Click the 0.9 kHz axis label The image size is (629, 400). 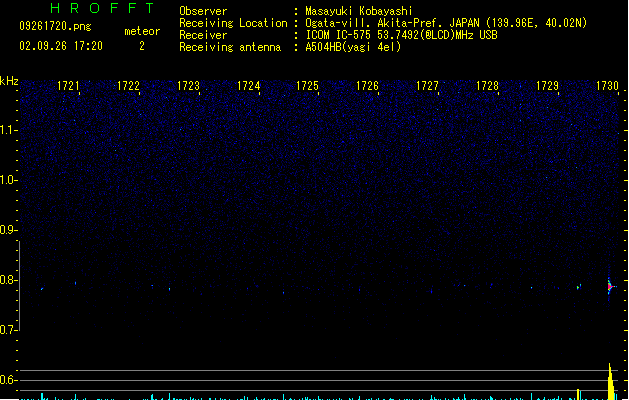pyautogui.click(x=8, y=230)
